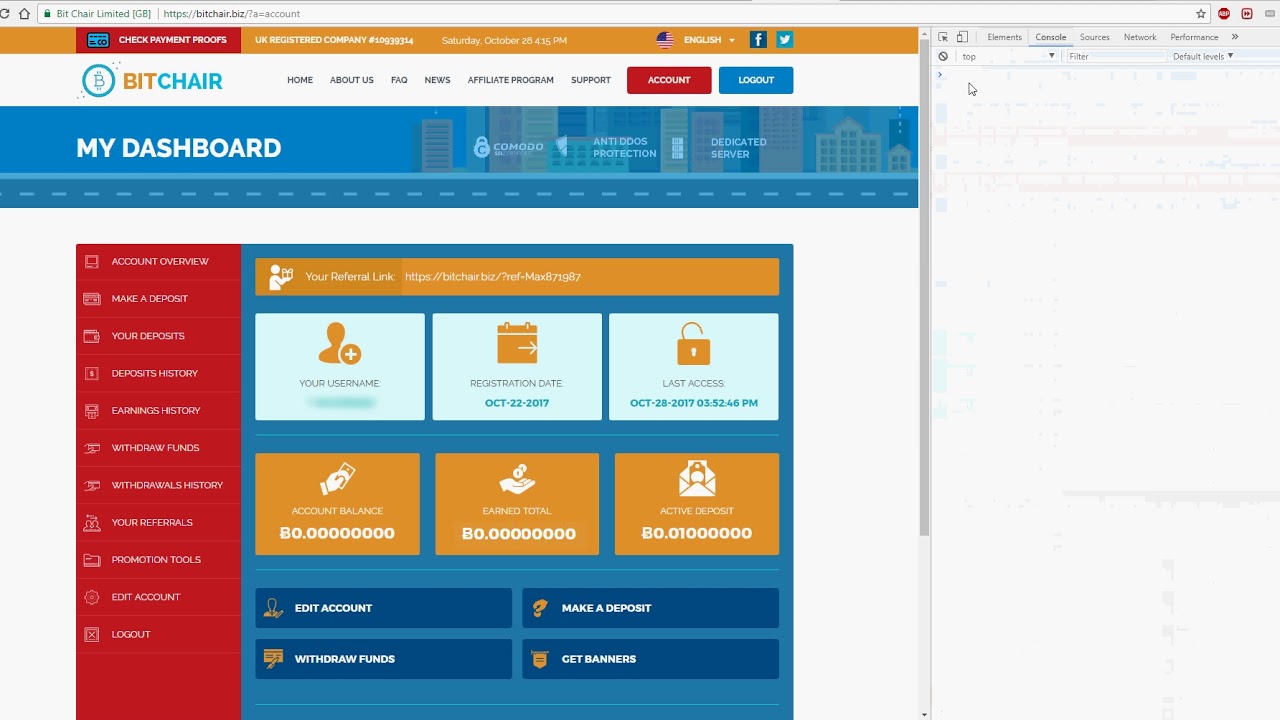Click the payment proofs card icon

point(98,40)
